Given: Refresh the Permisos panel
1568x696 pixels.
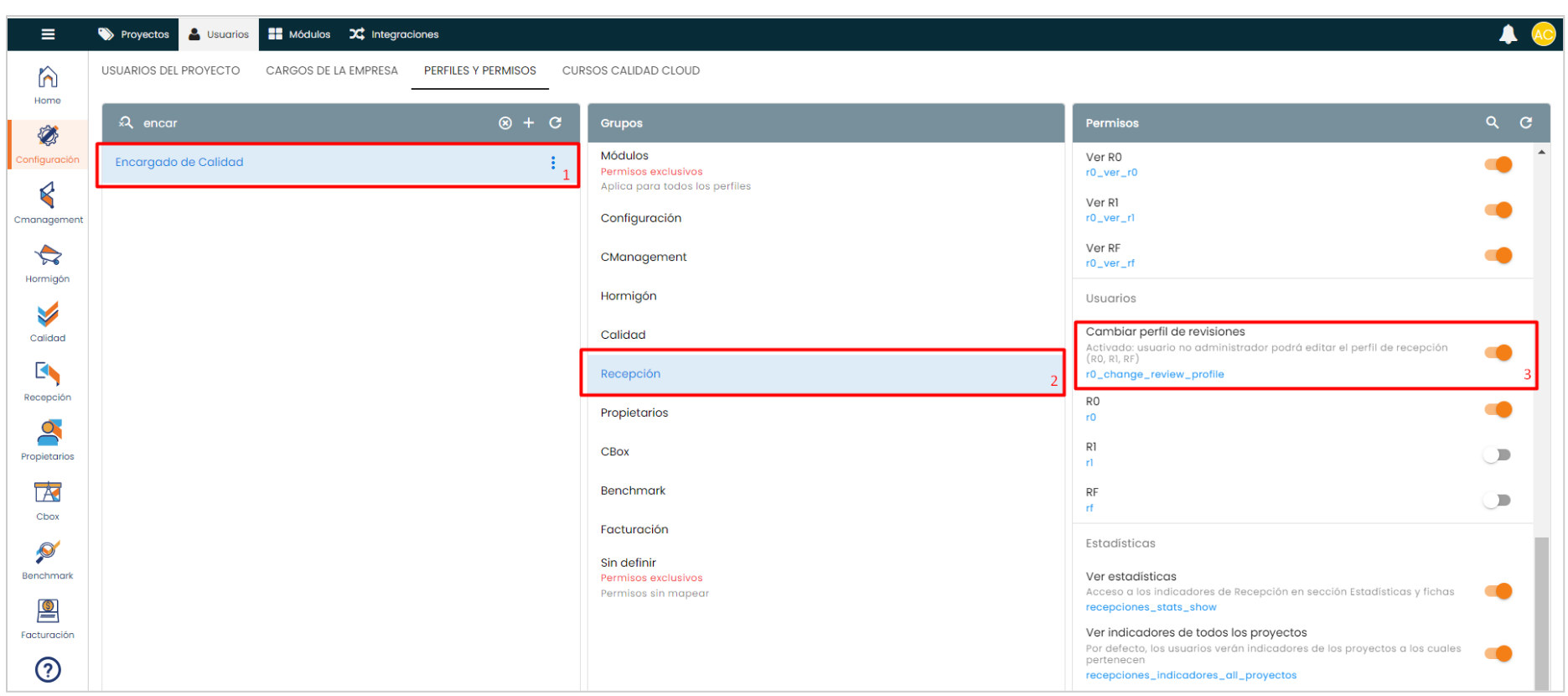Looking at the screenshot, I should 1526,122.
